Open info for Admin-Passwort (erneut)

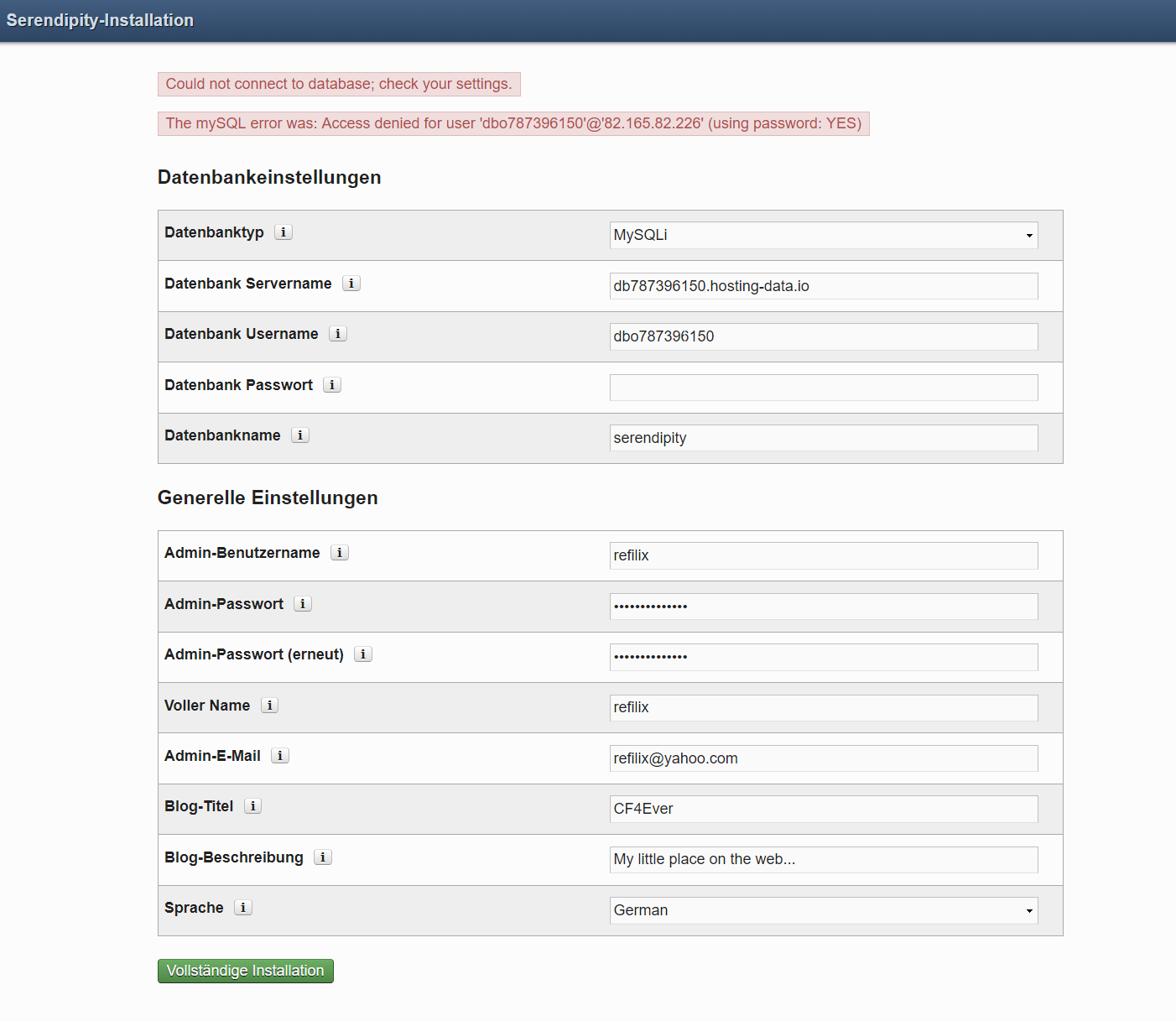coord(363,654)
